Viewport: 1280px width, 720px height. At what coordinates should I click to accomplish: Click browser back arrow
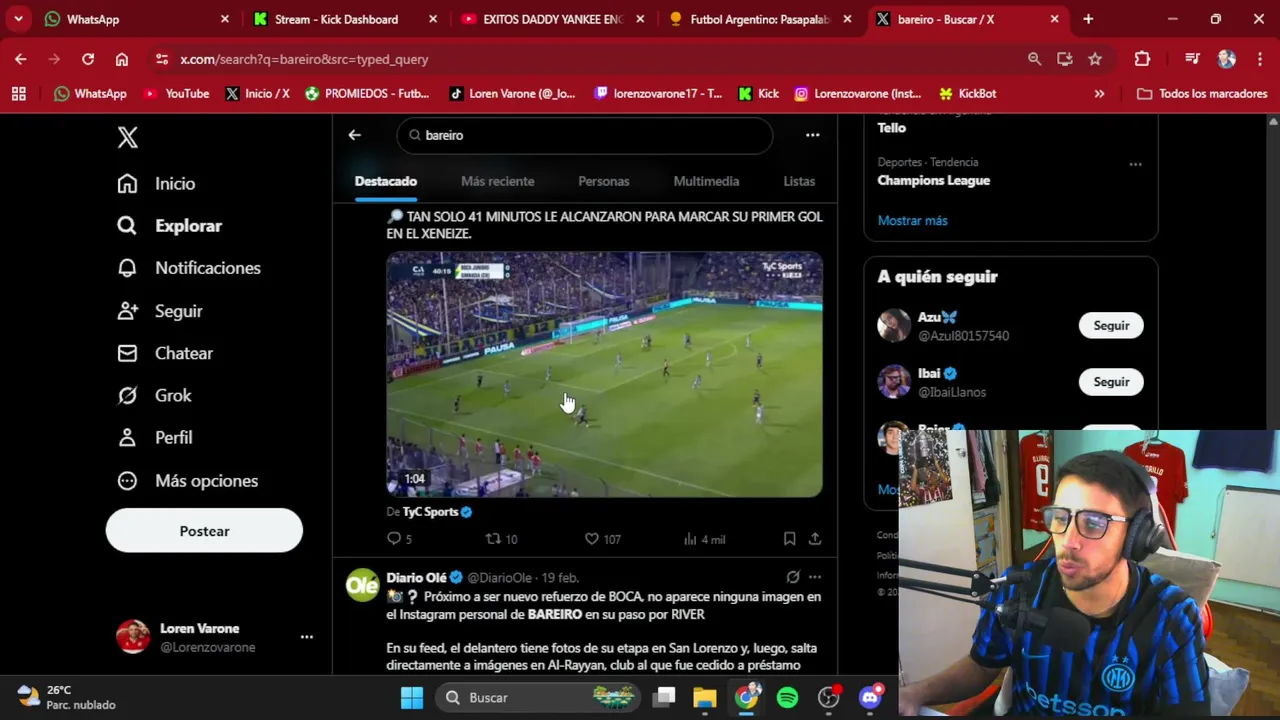(x=21, y=59)
